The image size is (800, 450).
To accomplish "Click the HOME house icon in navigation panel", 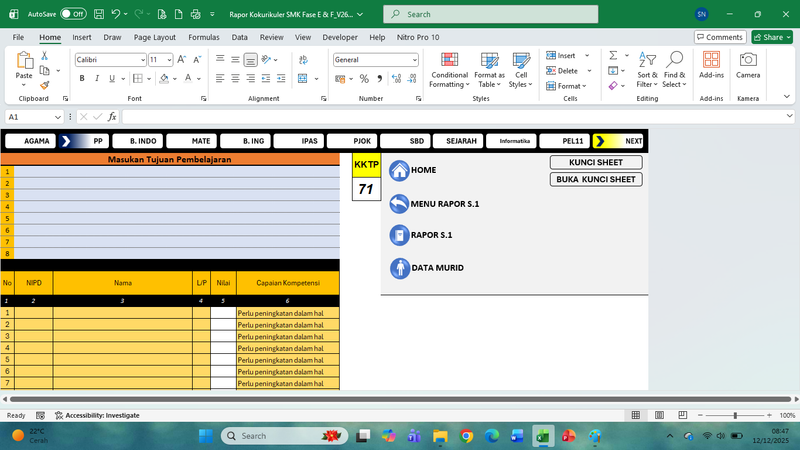I will point(399,171).
